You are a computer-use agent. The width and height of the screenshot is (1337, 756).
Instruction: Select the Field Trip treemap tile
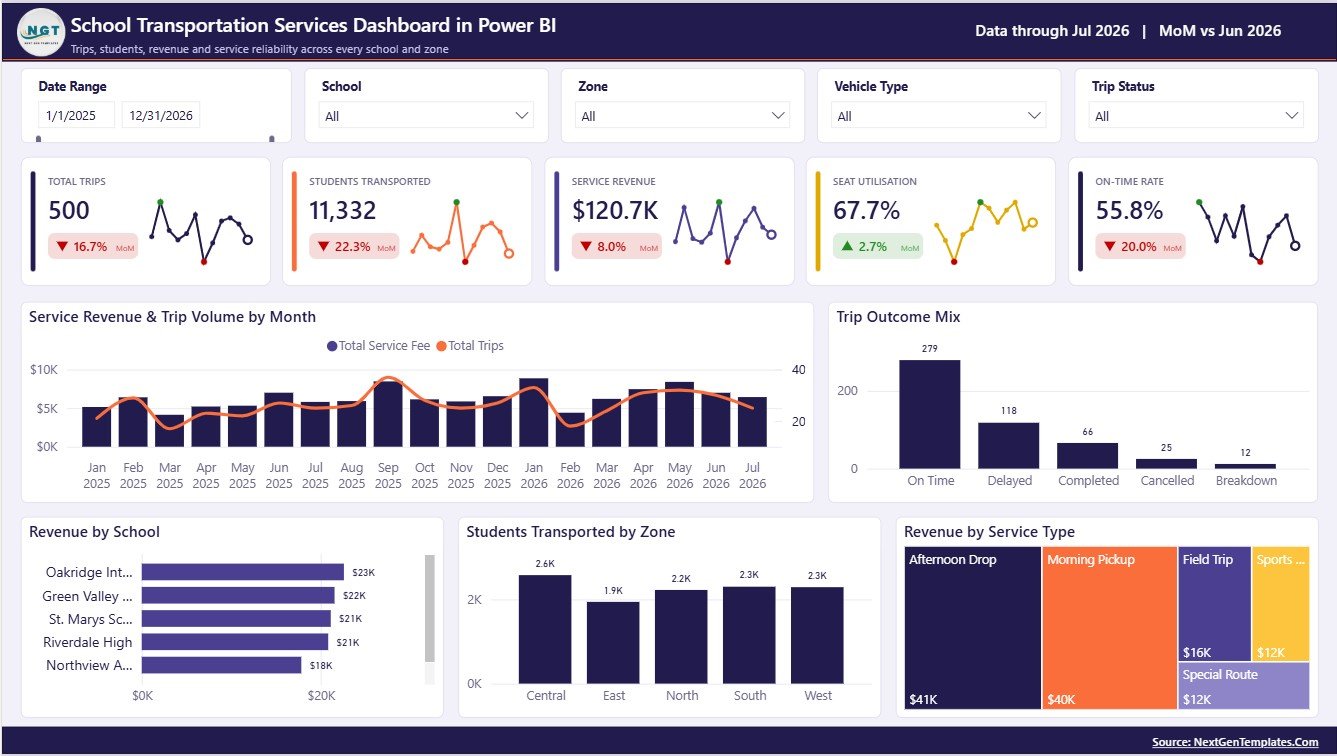1214,604
